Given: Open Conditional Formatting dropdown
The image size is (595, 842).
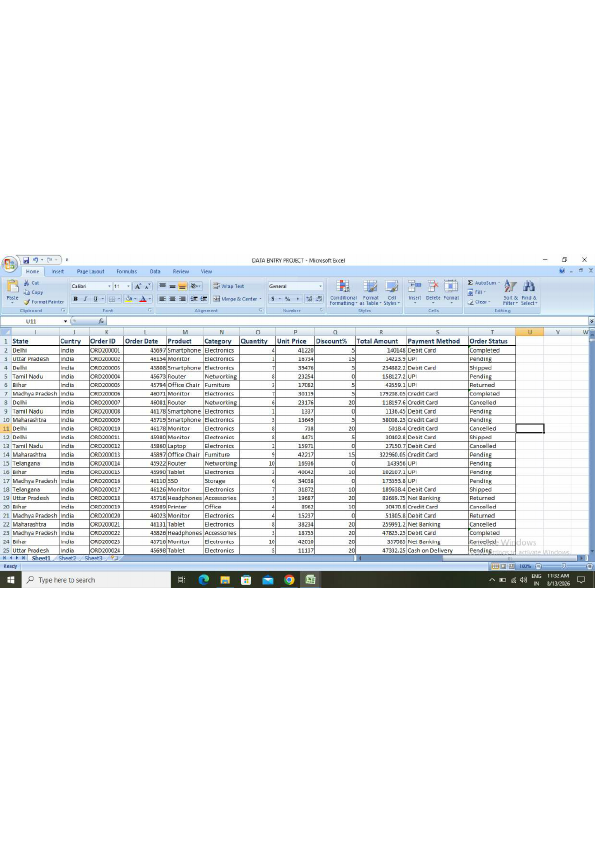Looking at the screenshot, I should (343, 292).
